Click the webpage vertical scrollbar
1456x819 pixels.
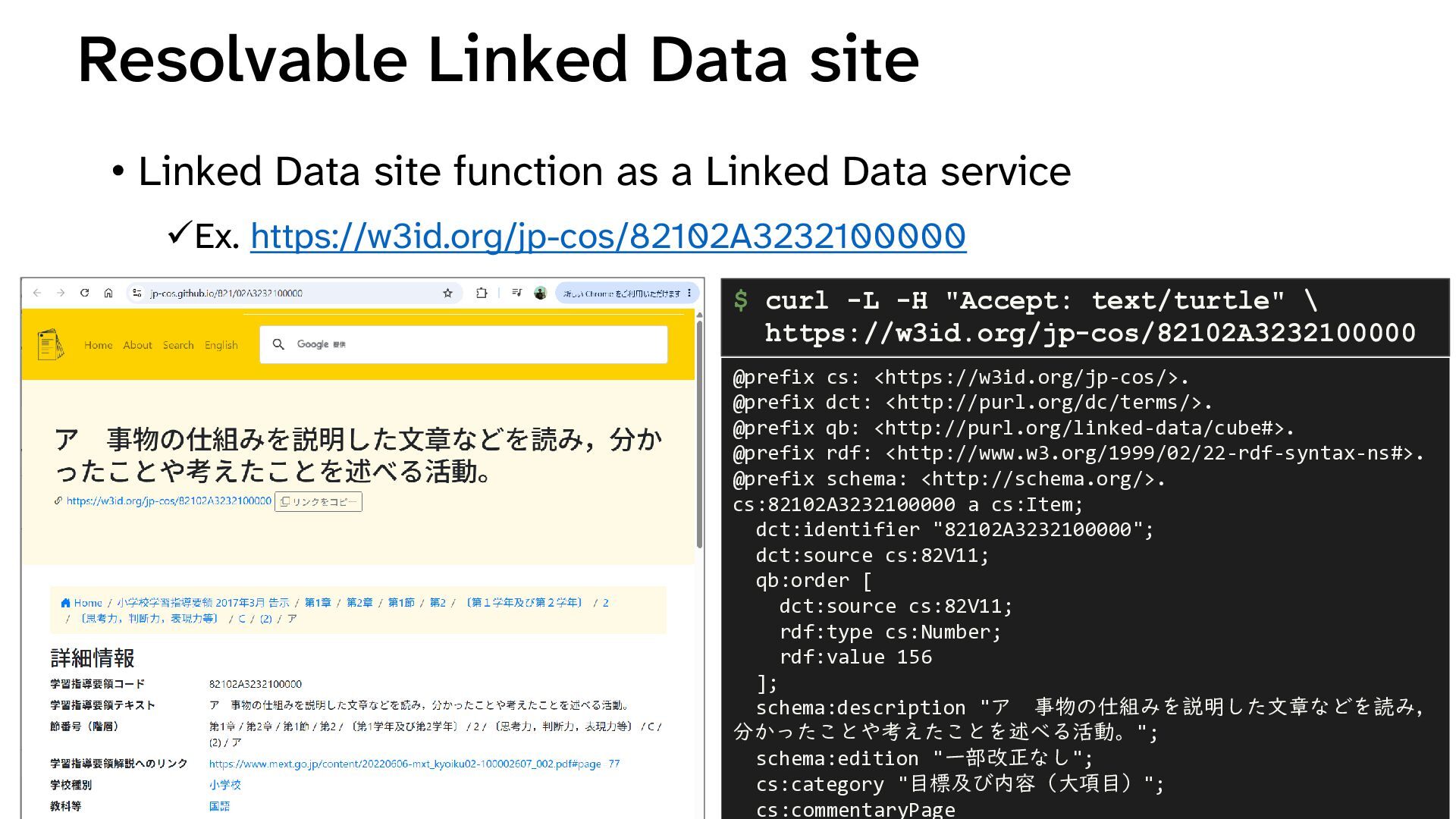[x=699, y=432]
